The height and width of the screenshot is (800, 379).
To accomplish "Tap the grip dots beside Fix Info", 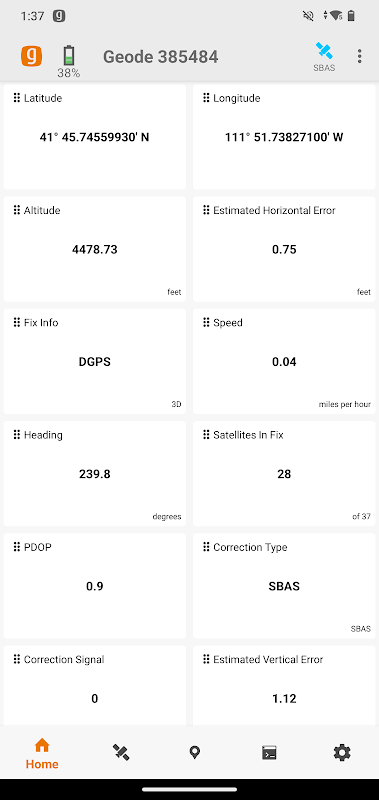I will pyautogui.click(x=17, y=322).
